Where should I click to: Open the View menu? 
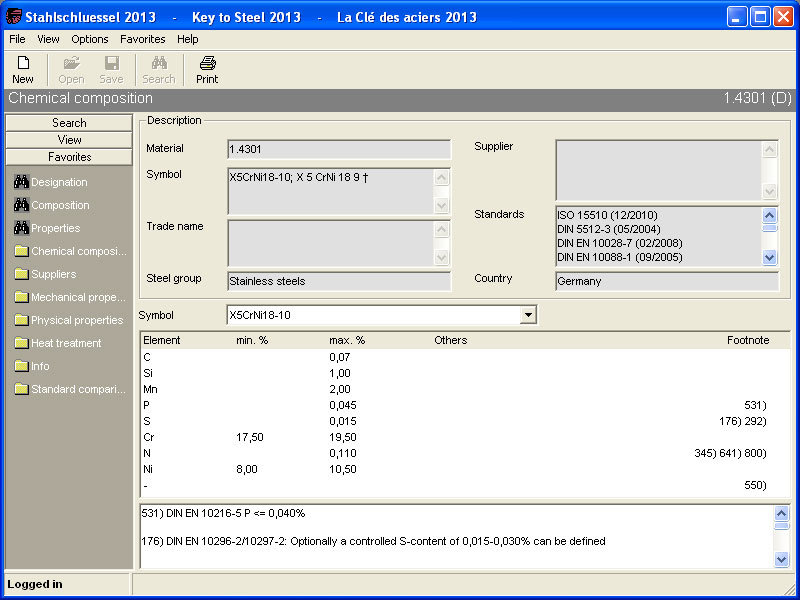point(48,39)
